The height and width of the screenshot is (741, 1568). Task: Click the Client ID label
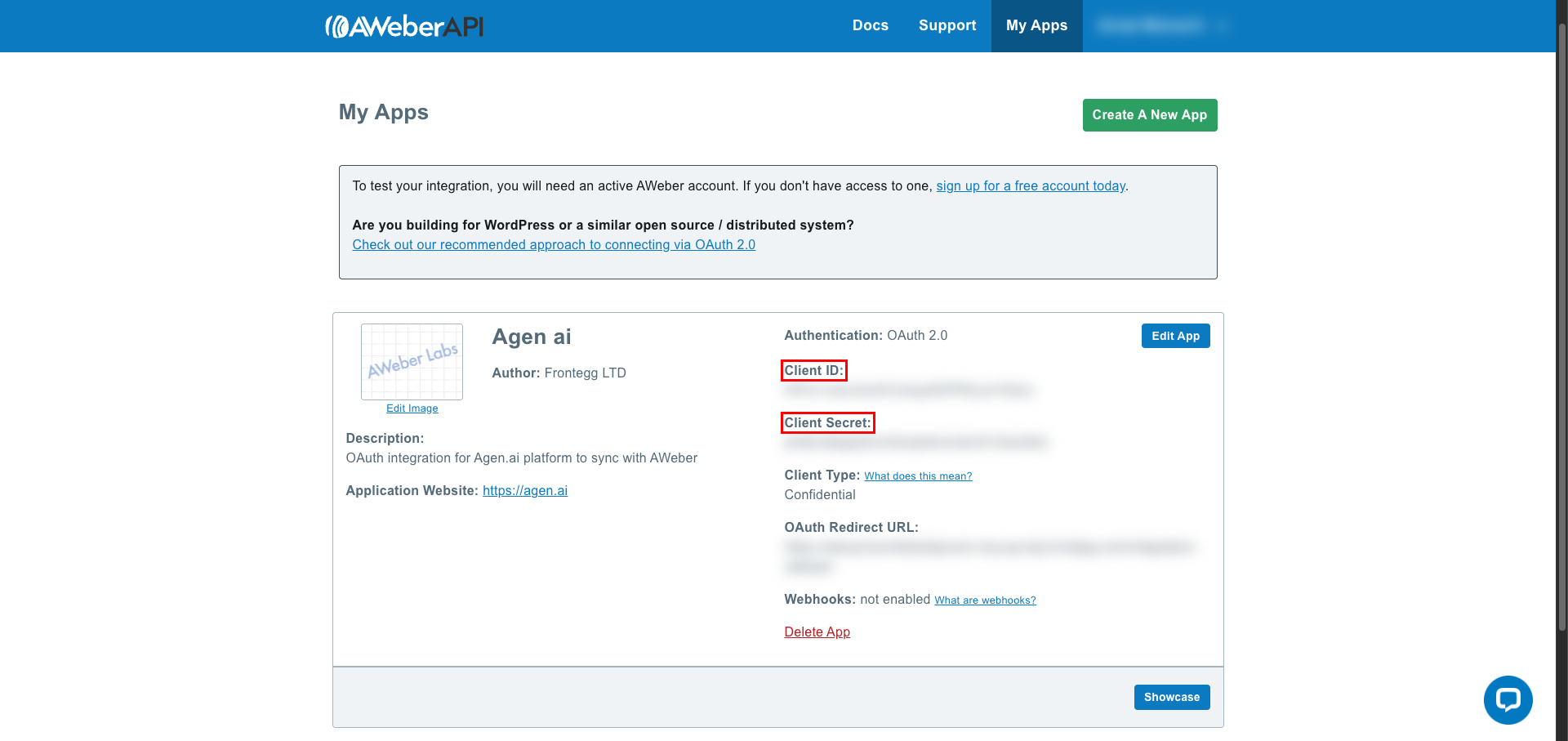(x=813, y=371)
